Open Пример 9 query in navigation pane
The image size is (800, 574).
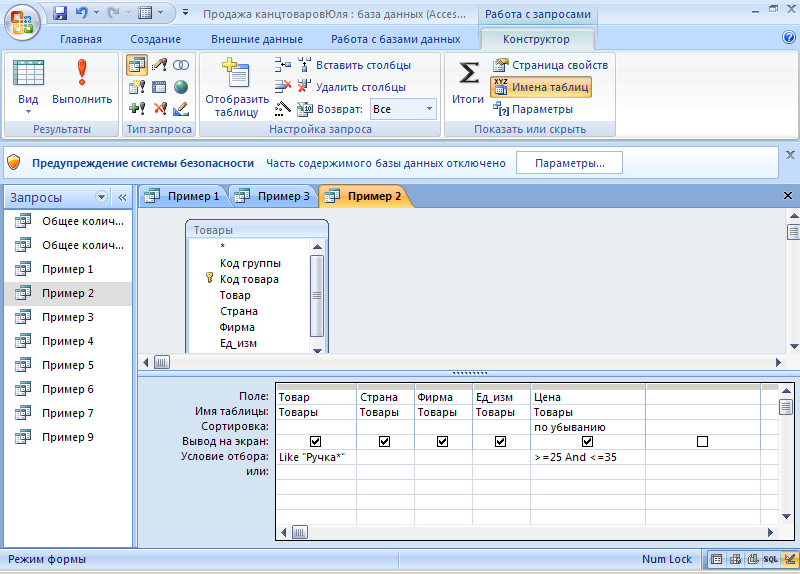[x=67, y=437]
